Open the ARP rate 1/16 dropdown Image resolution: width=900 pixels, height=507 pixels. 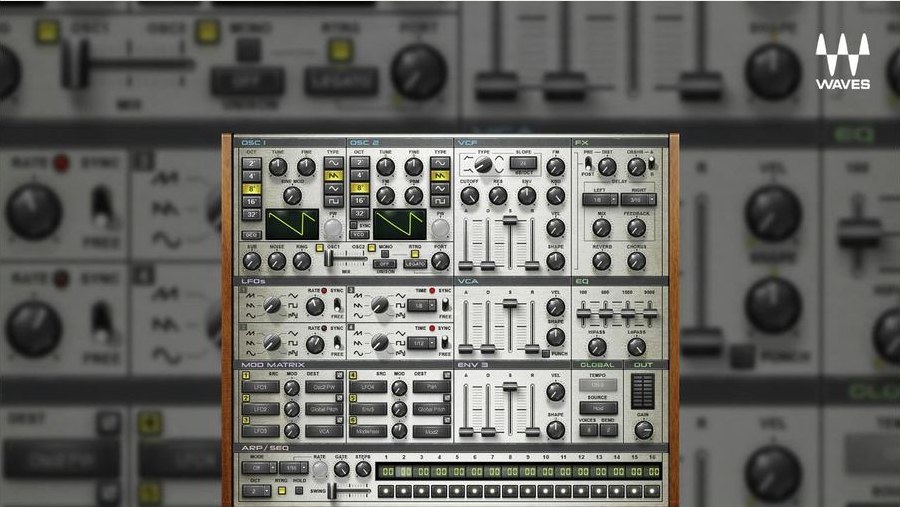point(294,469)
